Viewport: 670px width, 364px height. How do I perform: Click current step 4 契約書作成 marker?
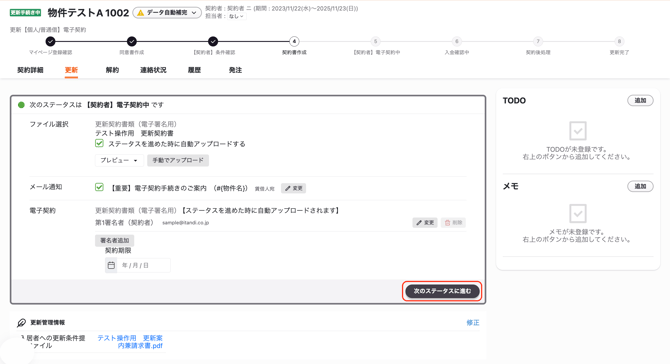[294, 41]
